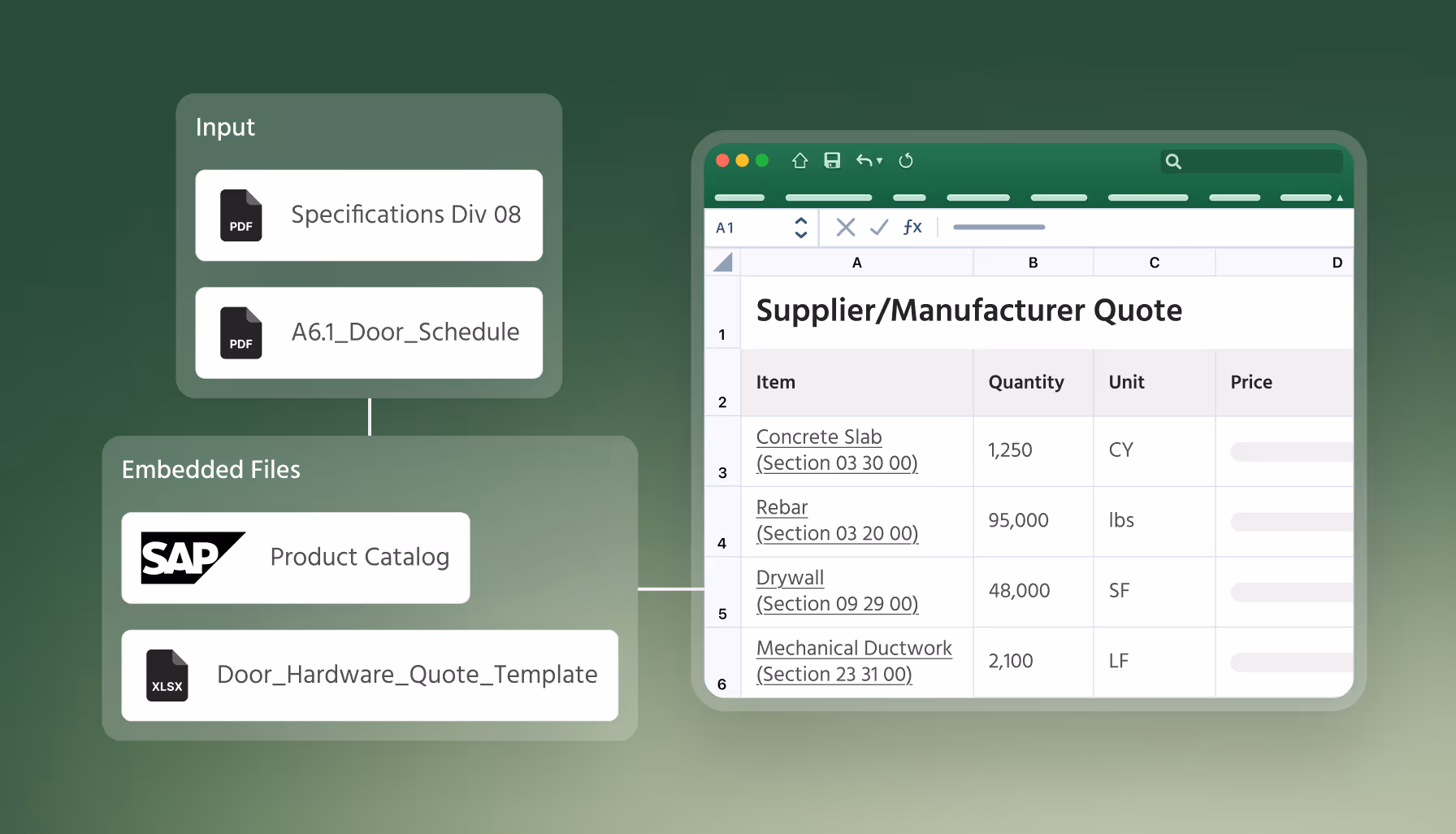Click the fx insert function icon
1456x834 pixels.
click(x=912, y=227)
